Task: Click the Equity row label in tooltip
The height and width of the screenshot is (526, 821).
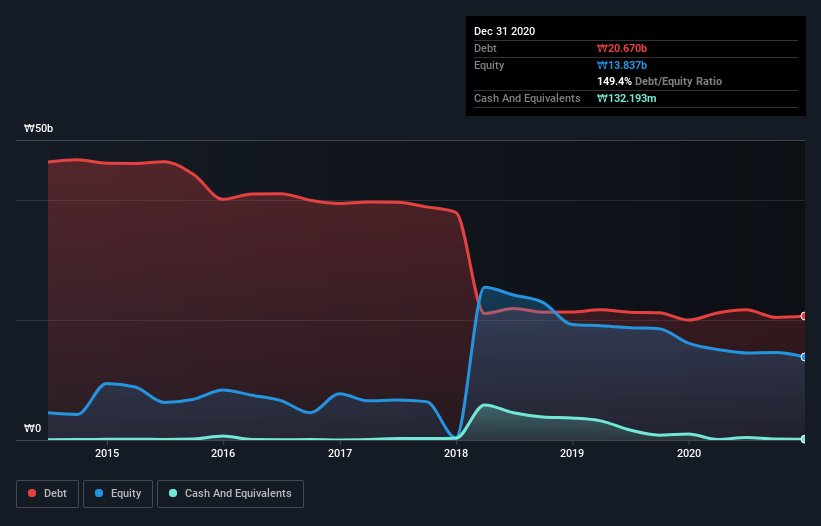Action: [489, 65]
